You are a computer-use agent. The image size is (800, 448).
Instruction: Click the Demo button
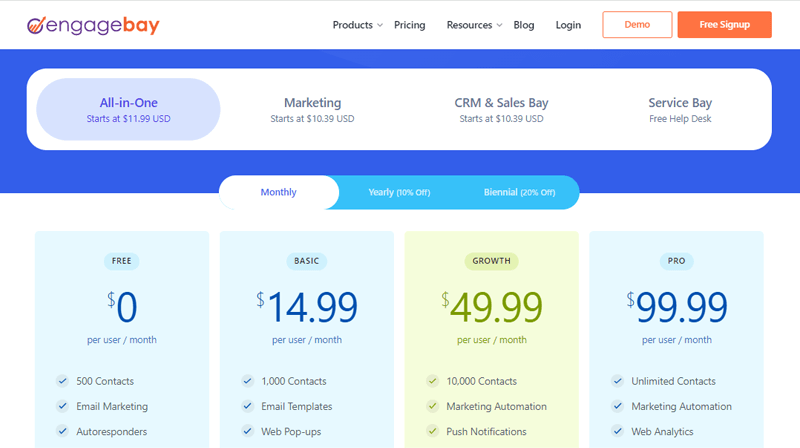637,24
